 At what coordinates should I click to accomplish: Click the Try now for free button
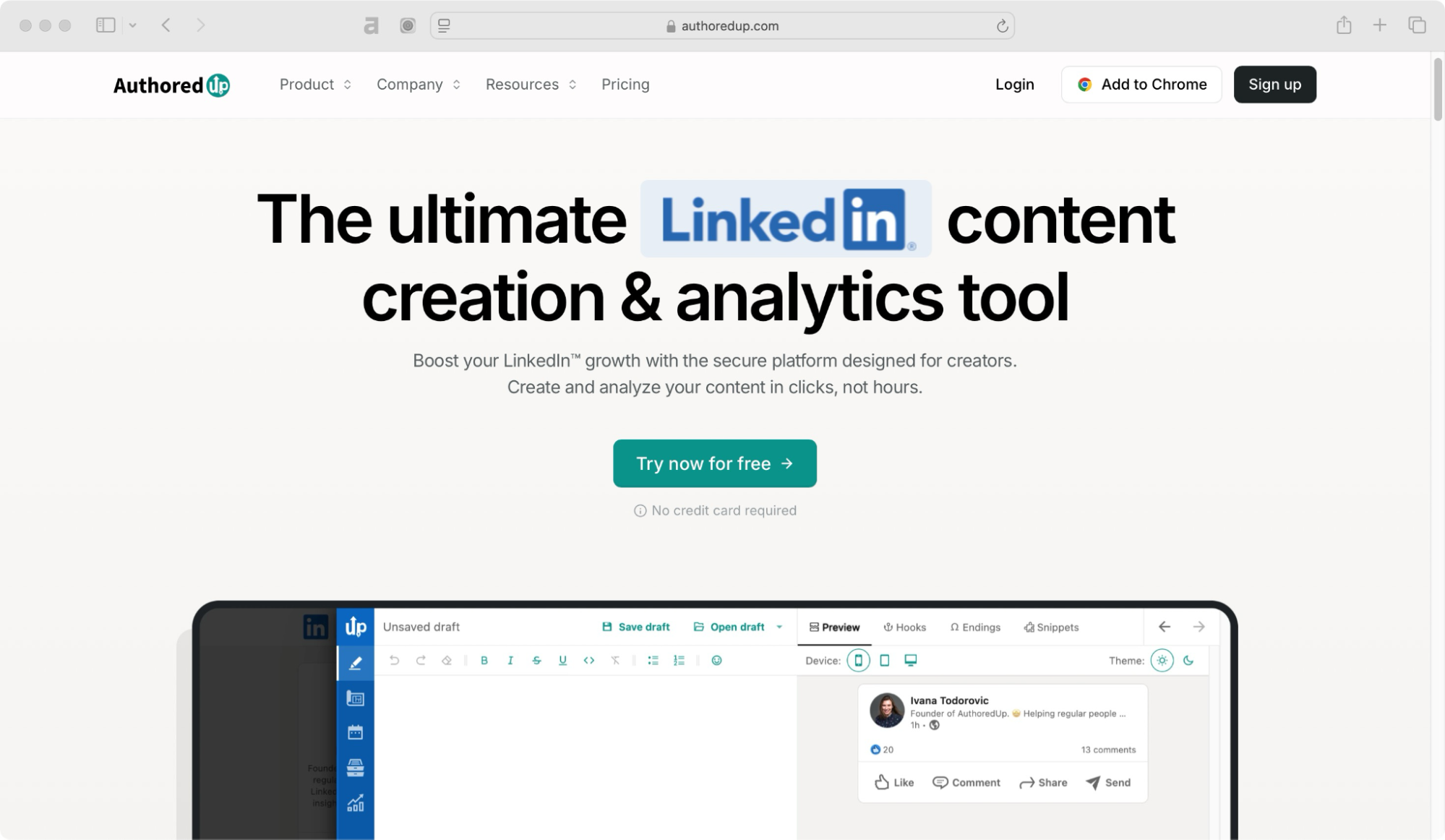[x=714, y=463]
